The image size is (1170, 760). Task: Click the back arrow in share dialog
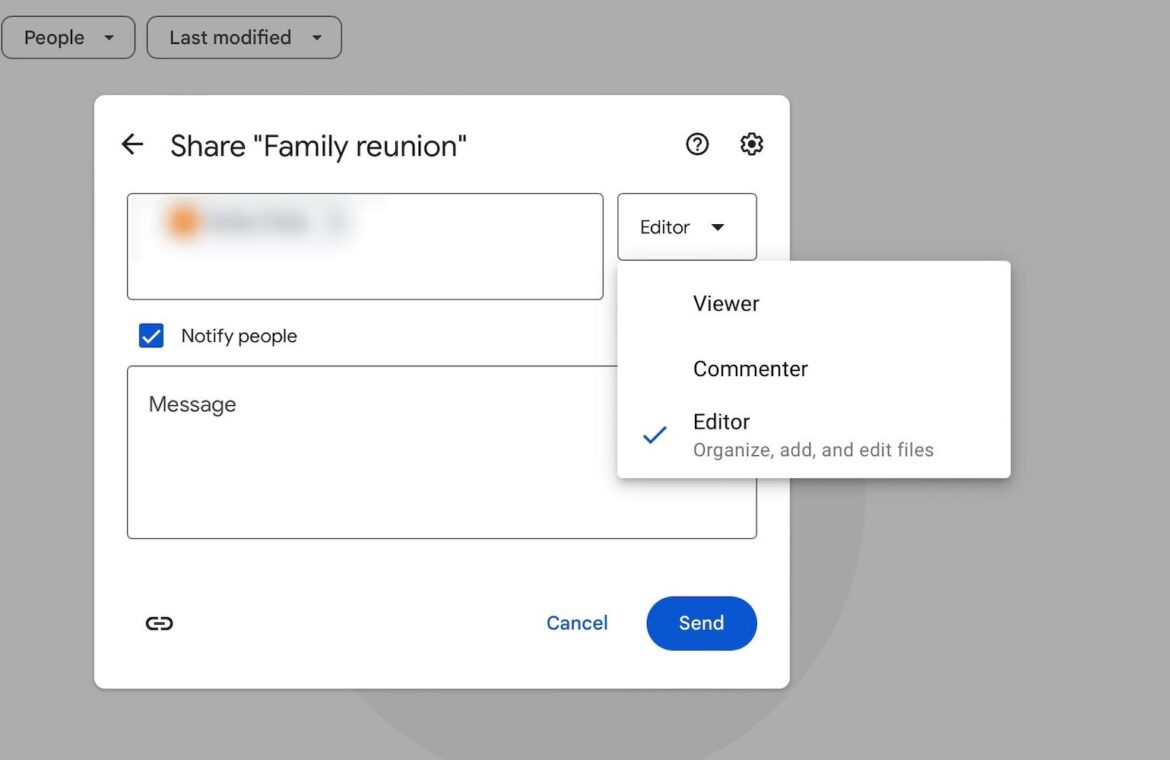point(132,144)
